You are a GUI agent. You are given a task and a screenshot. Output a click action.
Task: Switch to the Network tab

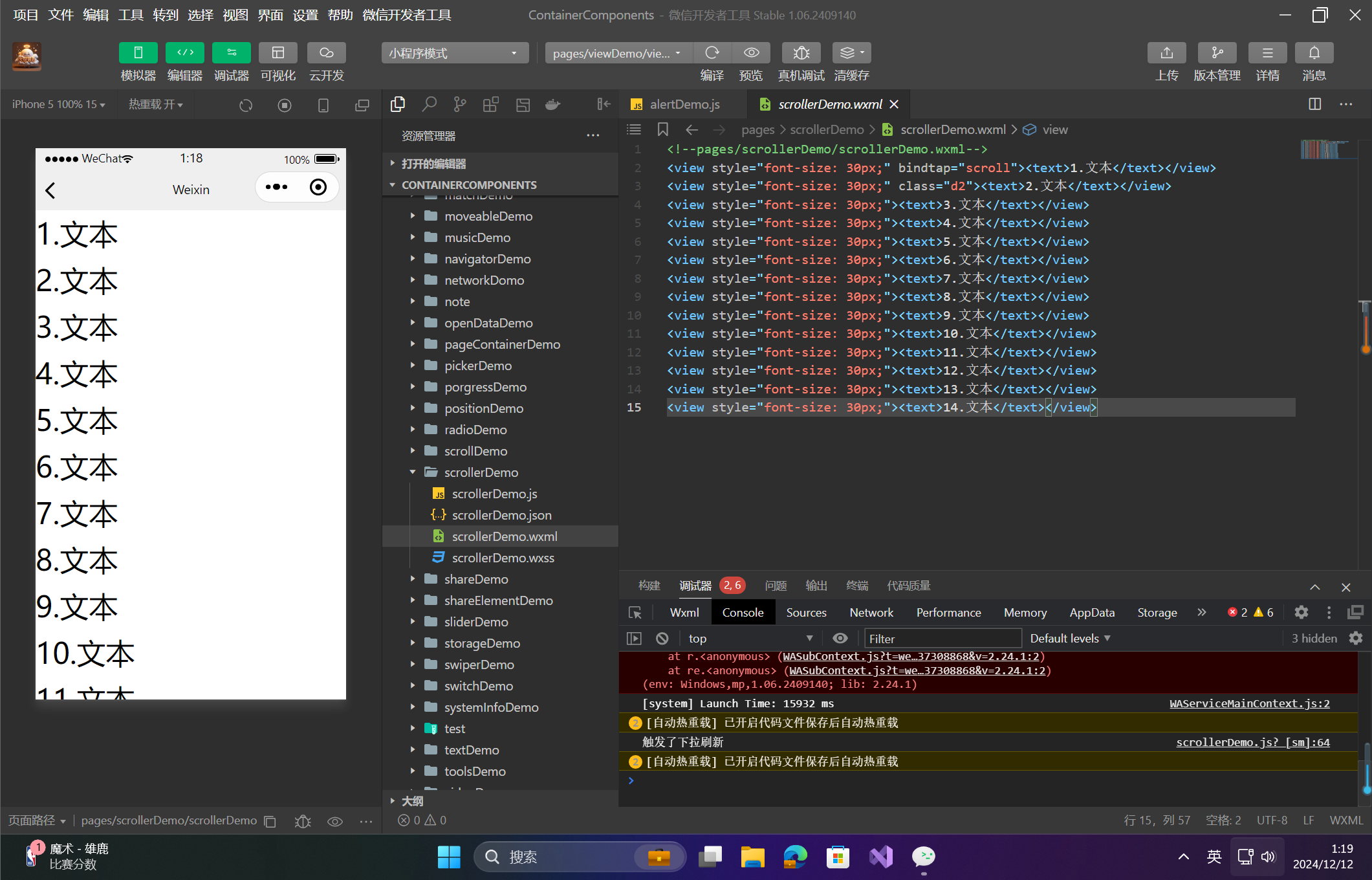click(871, 613)
